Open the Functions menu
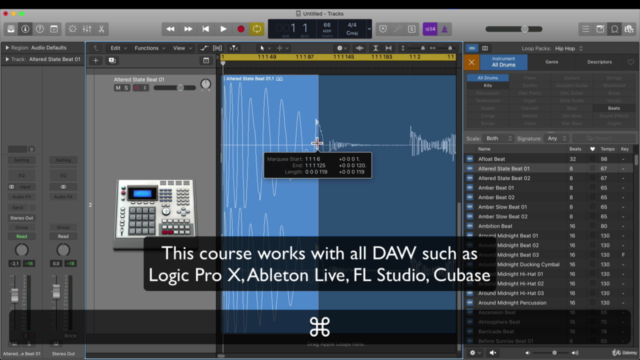The height and width of the screenshot is (360, 640). 150,48
